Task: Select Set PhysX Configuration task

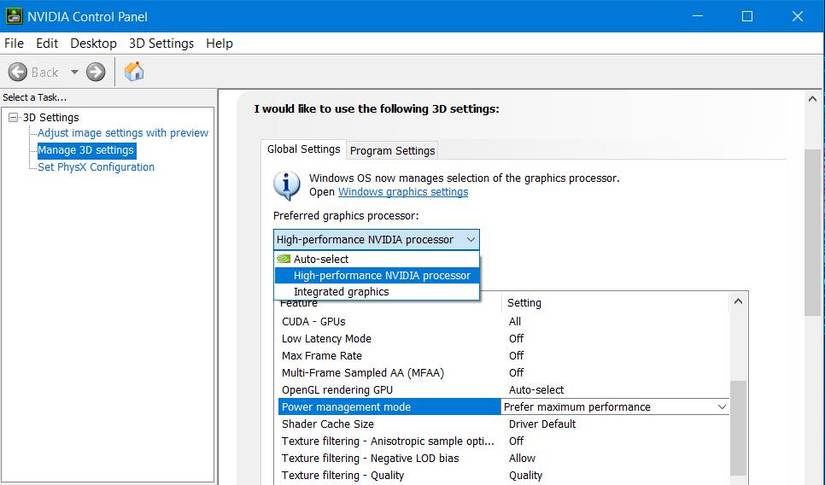Action: tap(96, 167)
